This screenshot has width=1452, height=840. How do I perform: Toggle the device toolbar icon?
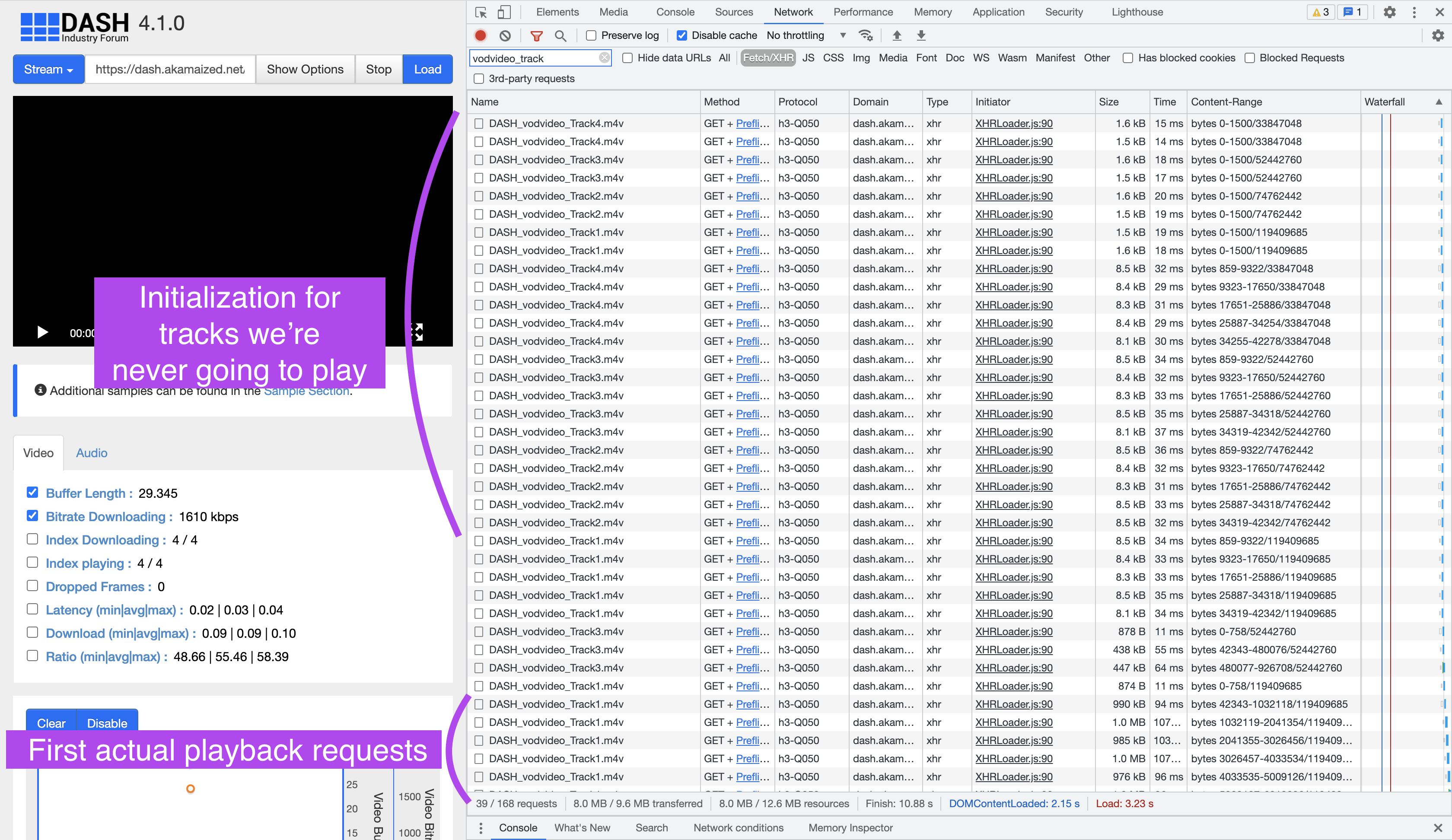504,12
